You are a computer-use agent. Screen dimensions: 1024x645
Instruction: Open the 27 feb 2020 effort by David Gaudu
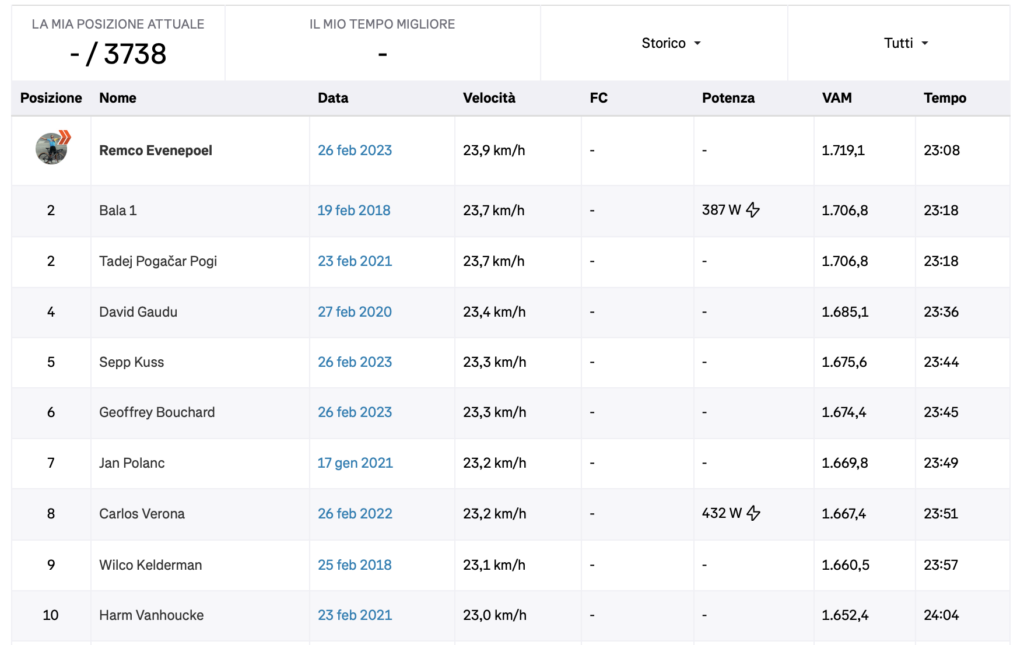tap(355, 312)
